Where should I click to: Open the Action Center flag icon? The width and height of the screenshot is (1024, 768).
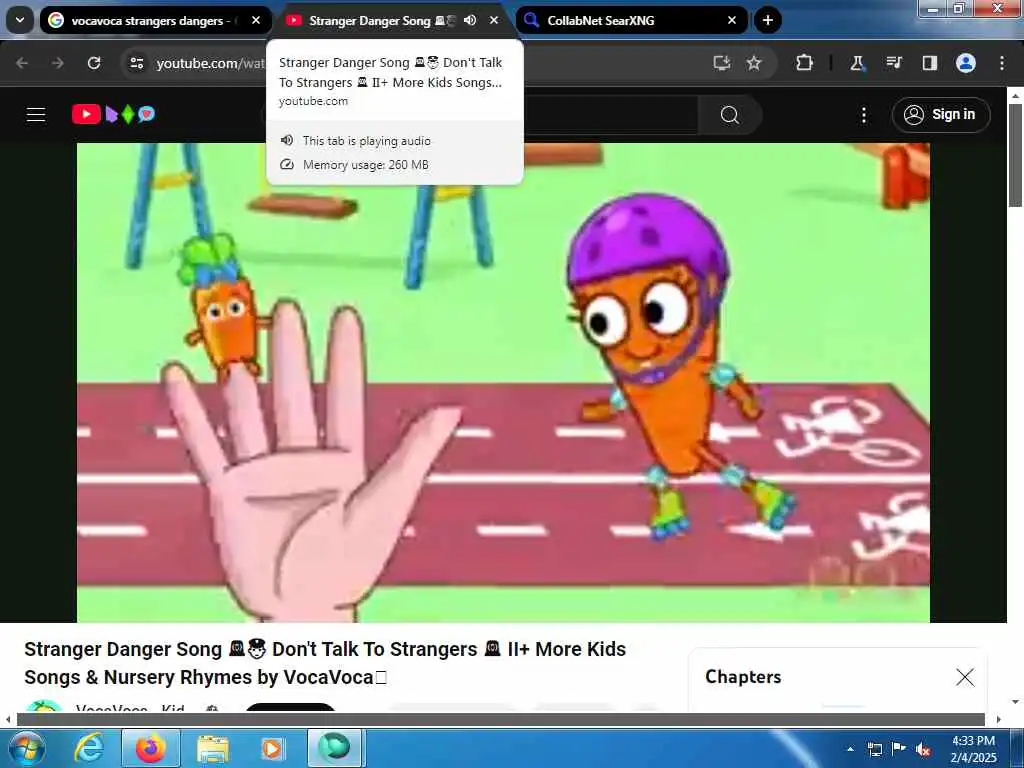(899, 748)
